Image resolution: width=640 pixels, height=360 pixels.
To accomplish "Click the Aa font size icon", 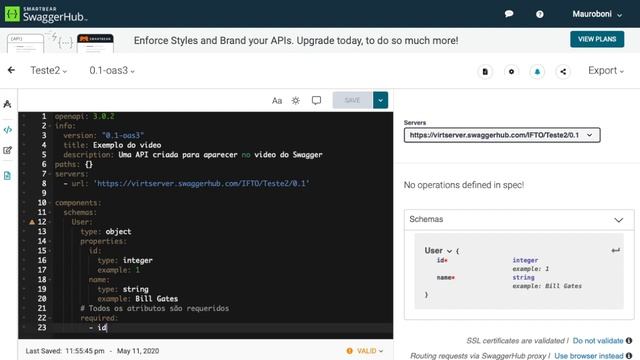I will point(277,100).
